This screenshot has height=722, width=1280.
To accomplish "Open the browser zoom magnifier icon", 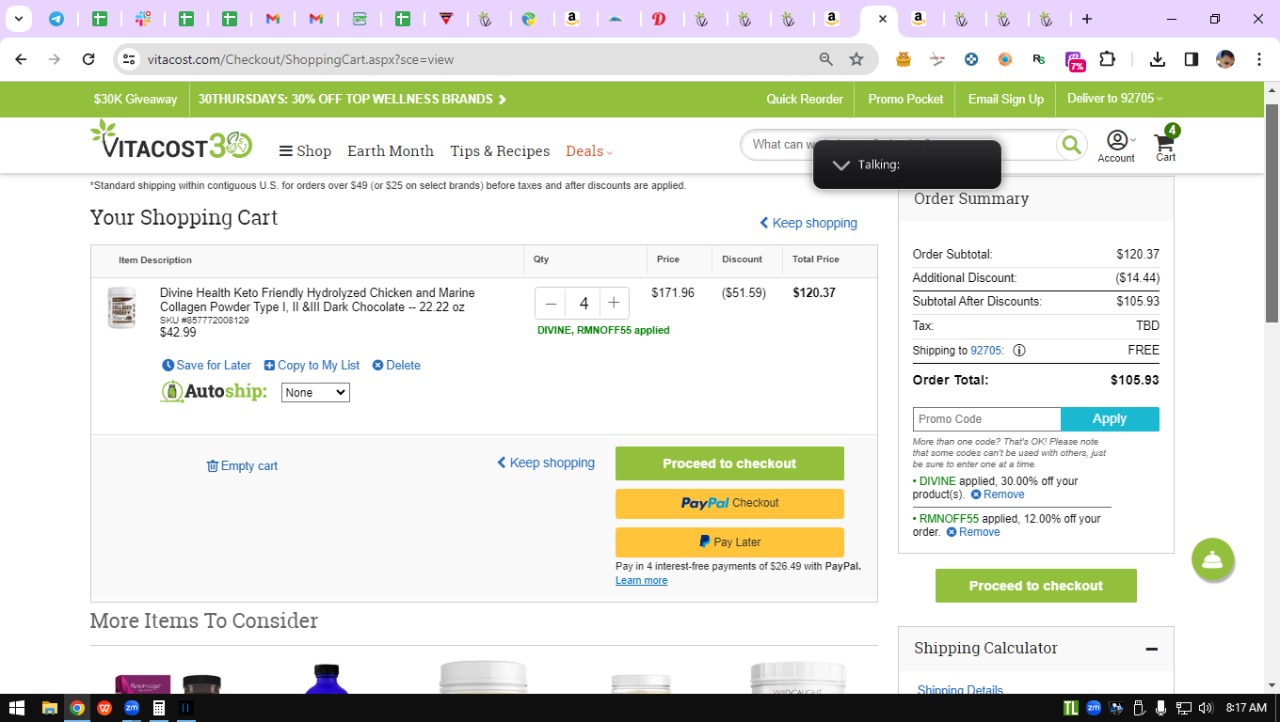I will click(826, 59).
